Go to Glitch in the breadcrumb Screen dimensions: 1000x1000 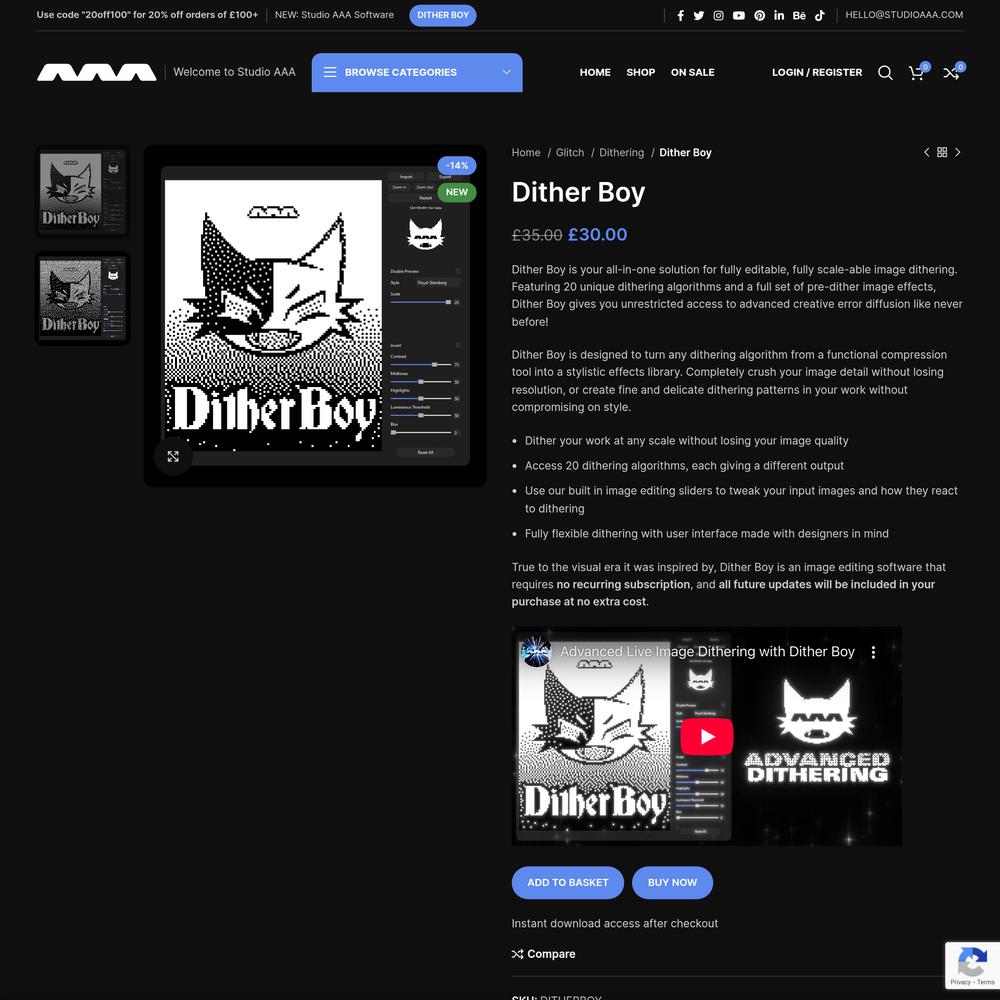(x=570, y=153)
